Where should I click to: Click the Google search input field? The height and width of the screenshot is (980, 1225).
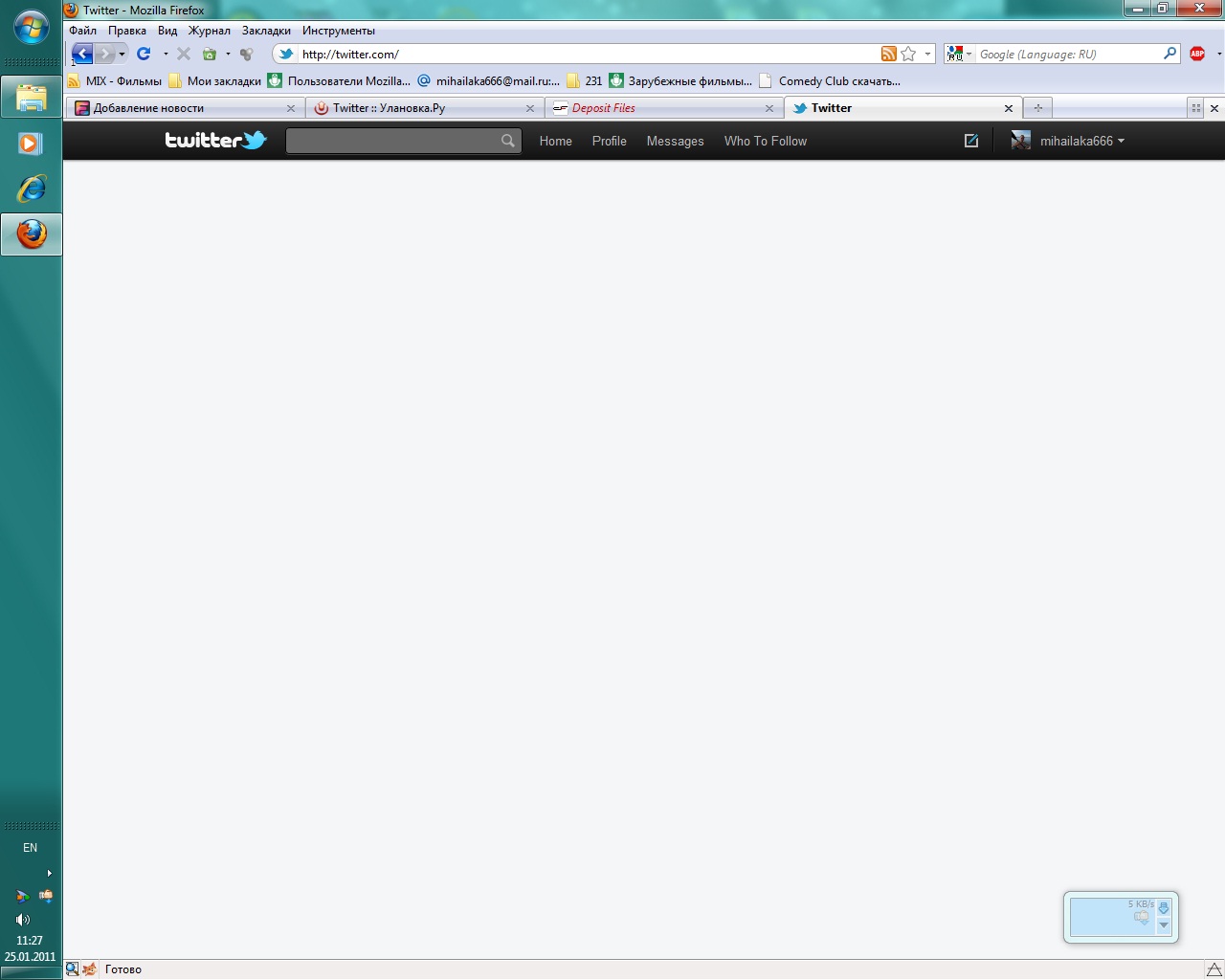[x=1069, y=55]
